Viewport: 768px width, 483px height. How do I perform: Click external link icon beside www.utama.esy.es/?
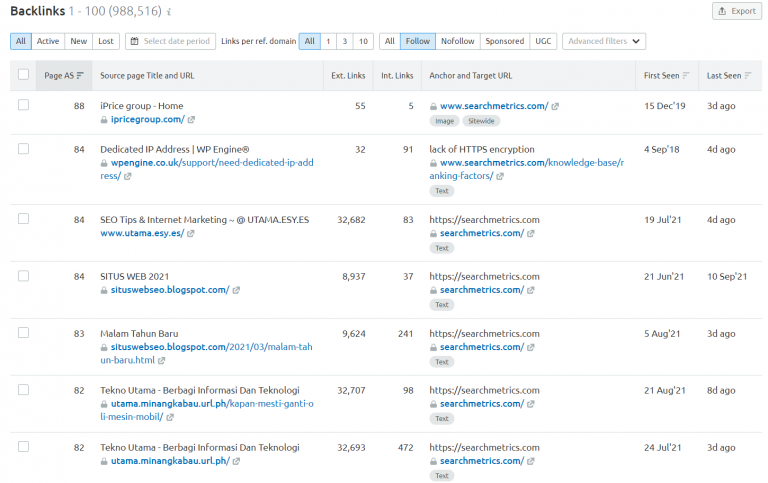click(191, 234)
